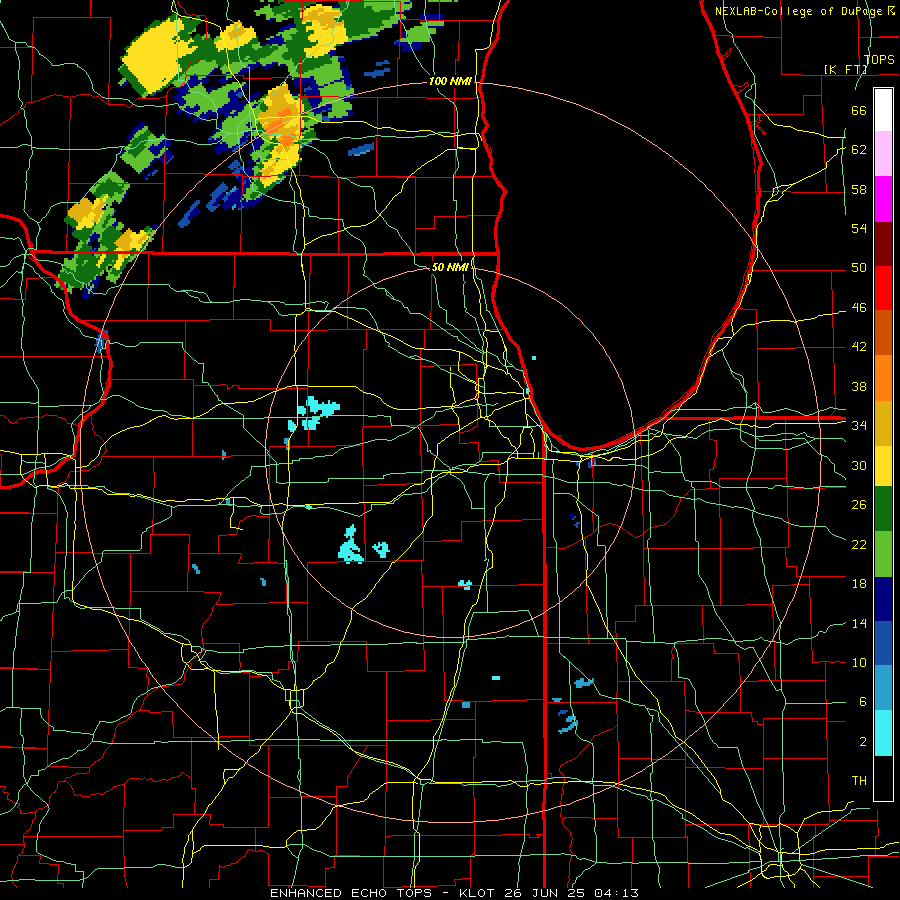The height and width of the screenshot is (900, 900).
Task: Click the "50 NMI" range ring label
Action: click(x=450, y=267)
